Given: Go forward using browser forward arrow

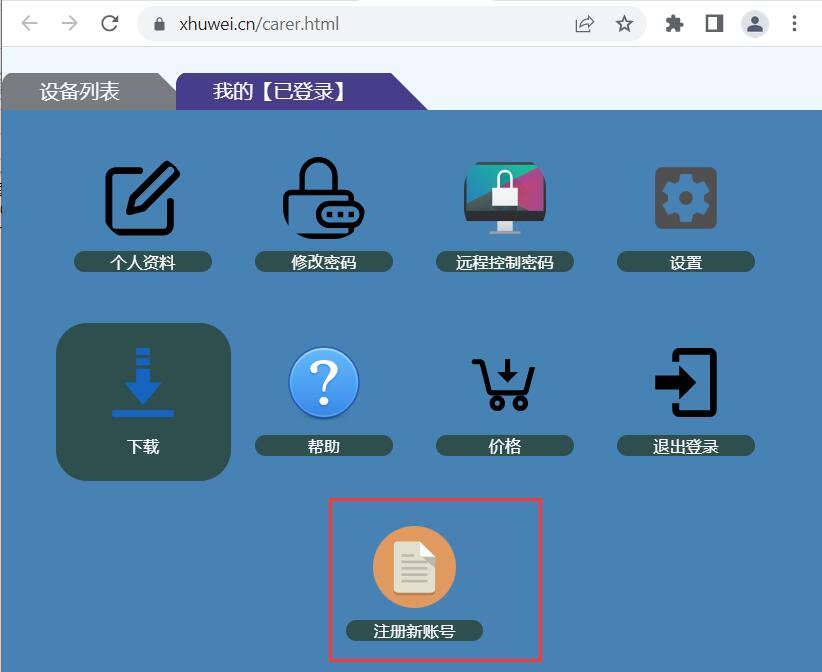Looking at the screenshot, I should tap(69, 24).
